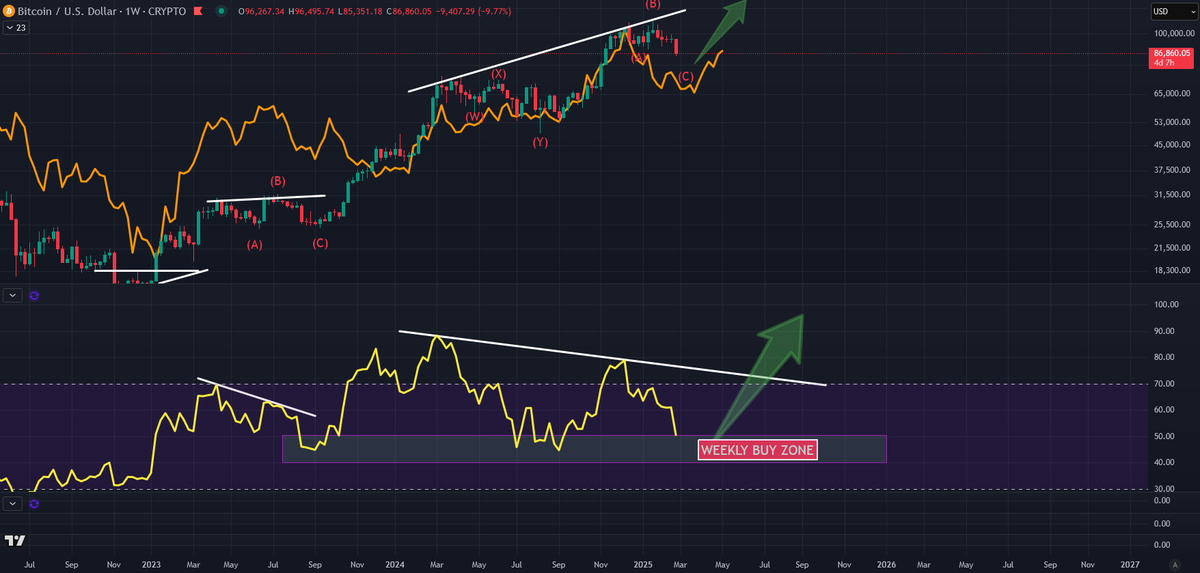
Task: Click the 25,500.00 price axis label
Action: point(1174,224)
